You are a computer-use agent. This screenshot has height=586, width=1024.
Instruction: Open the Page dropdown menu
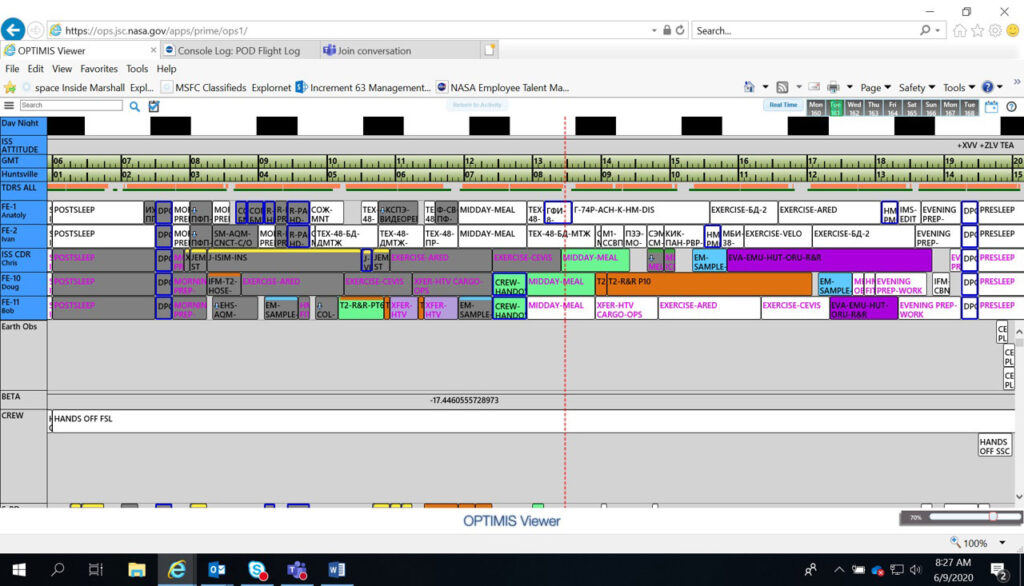tap(872, 86)
